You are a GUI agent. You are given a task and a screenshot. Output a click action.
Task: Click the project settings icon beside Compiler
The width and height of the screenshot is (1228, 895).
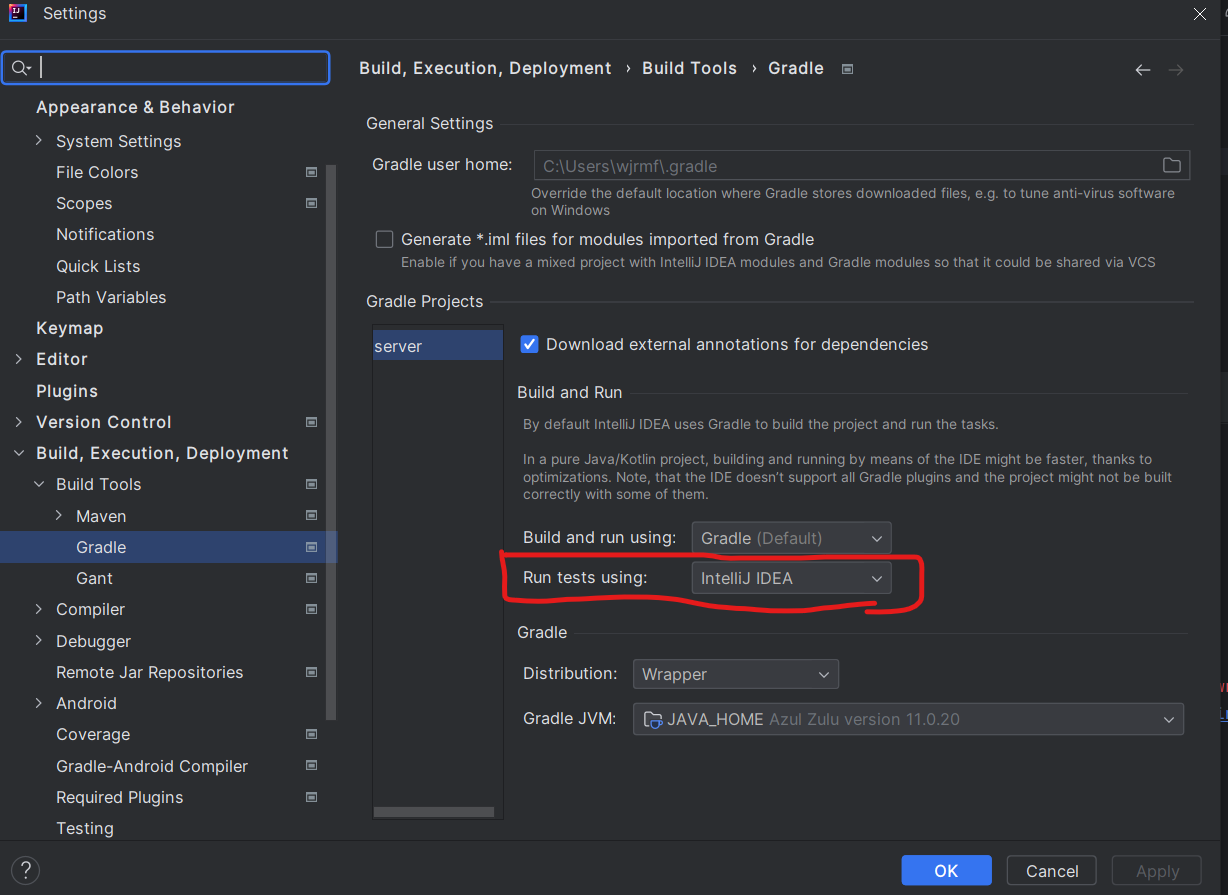click(311, 609)
